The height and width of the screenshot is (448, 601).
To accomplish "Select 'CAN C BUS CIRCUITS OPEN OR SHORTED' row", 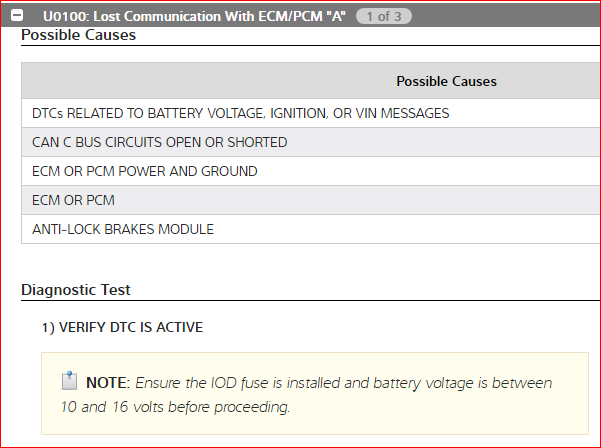I will tap(160, 142).
